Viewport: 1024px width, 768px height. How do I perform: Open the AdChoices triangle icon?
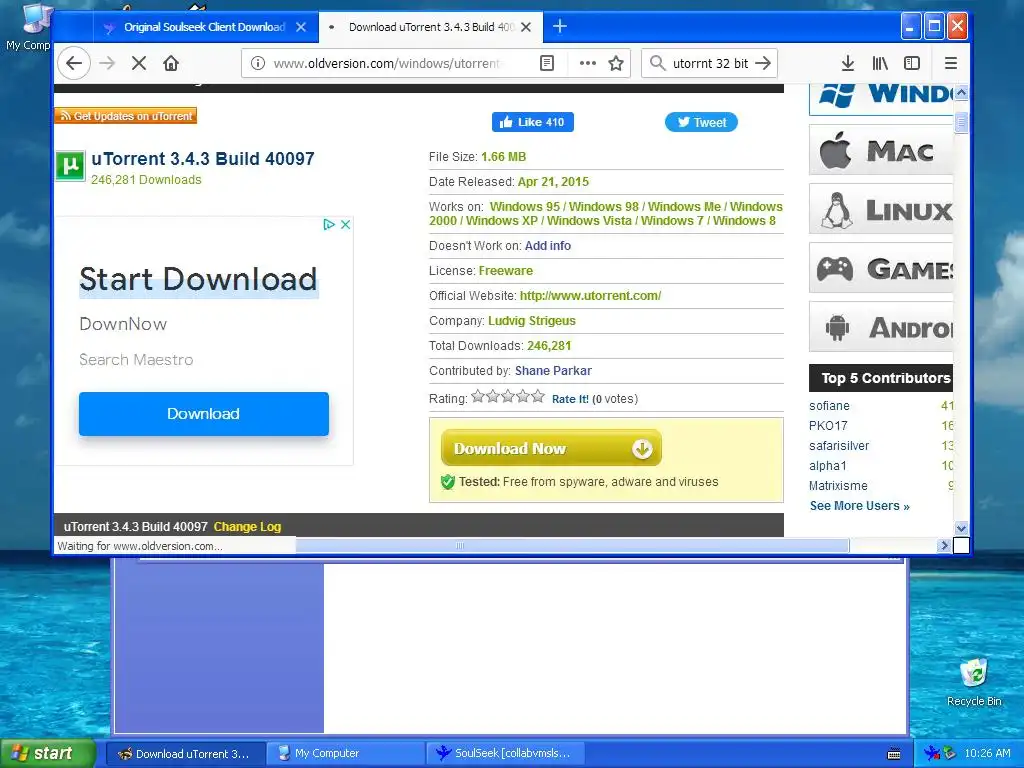point(329,225)
